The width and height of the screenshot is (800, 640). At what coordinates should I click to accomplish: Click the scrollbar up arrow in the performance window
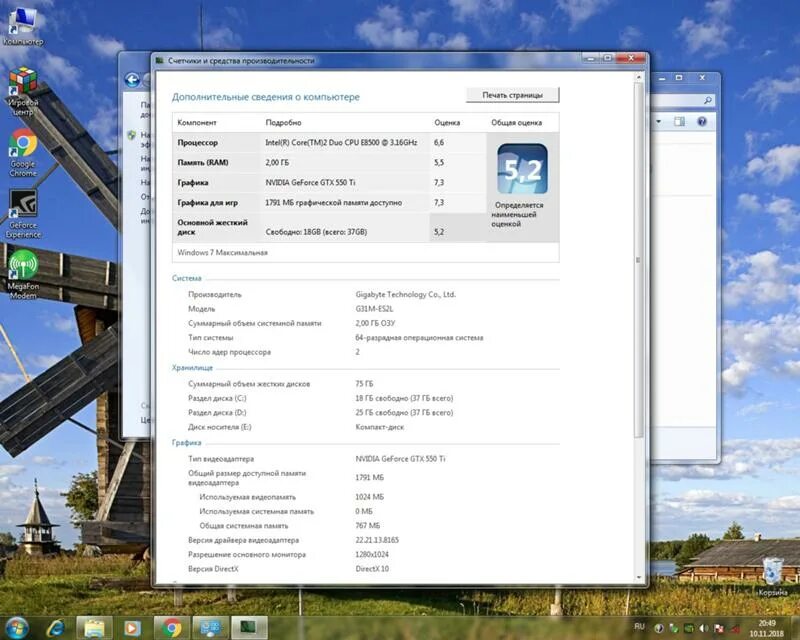coord(639,77)
